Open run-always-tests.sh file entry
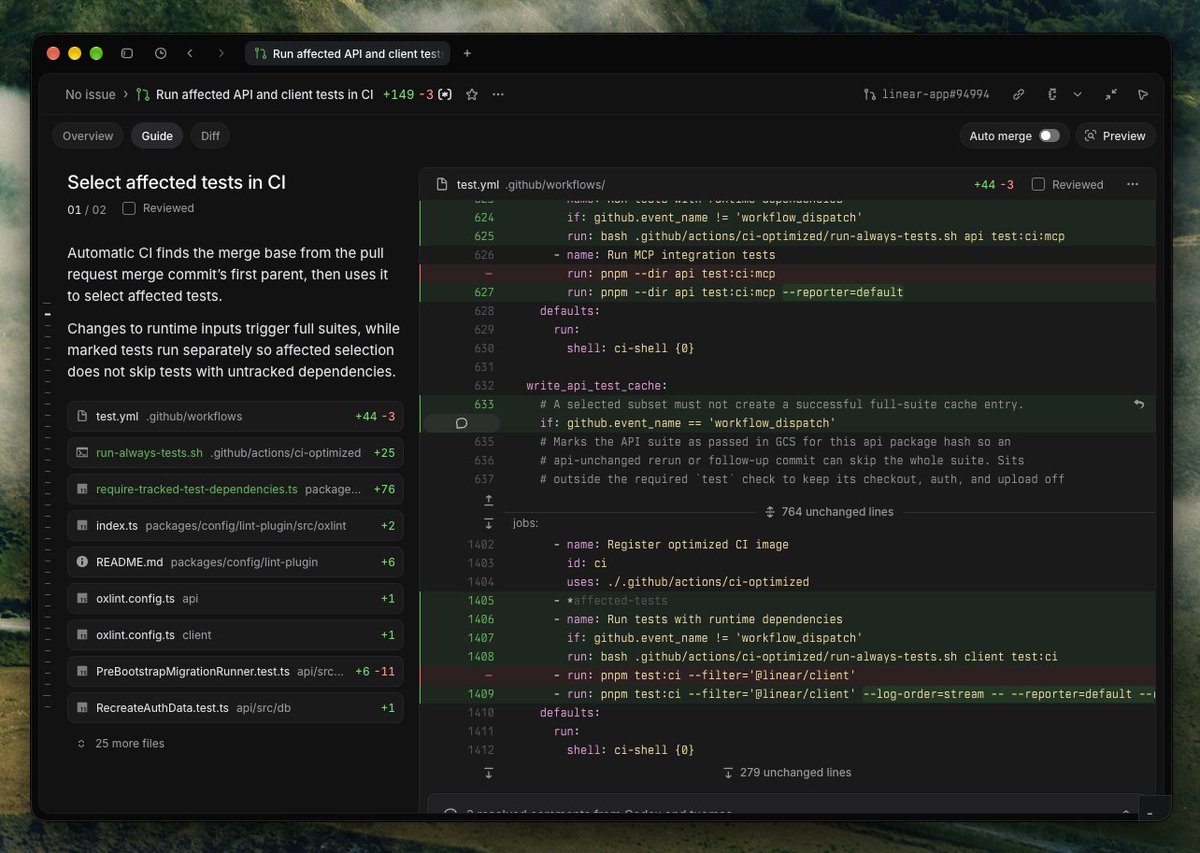 [x=235, y=453]
